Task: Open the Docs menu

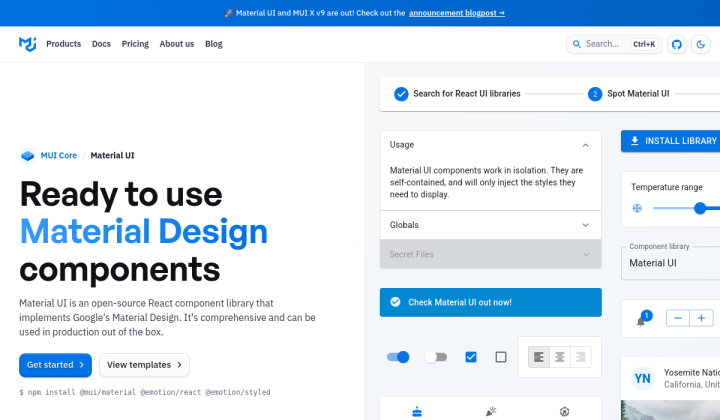Action: point(101,44)
